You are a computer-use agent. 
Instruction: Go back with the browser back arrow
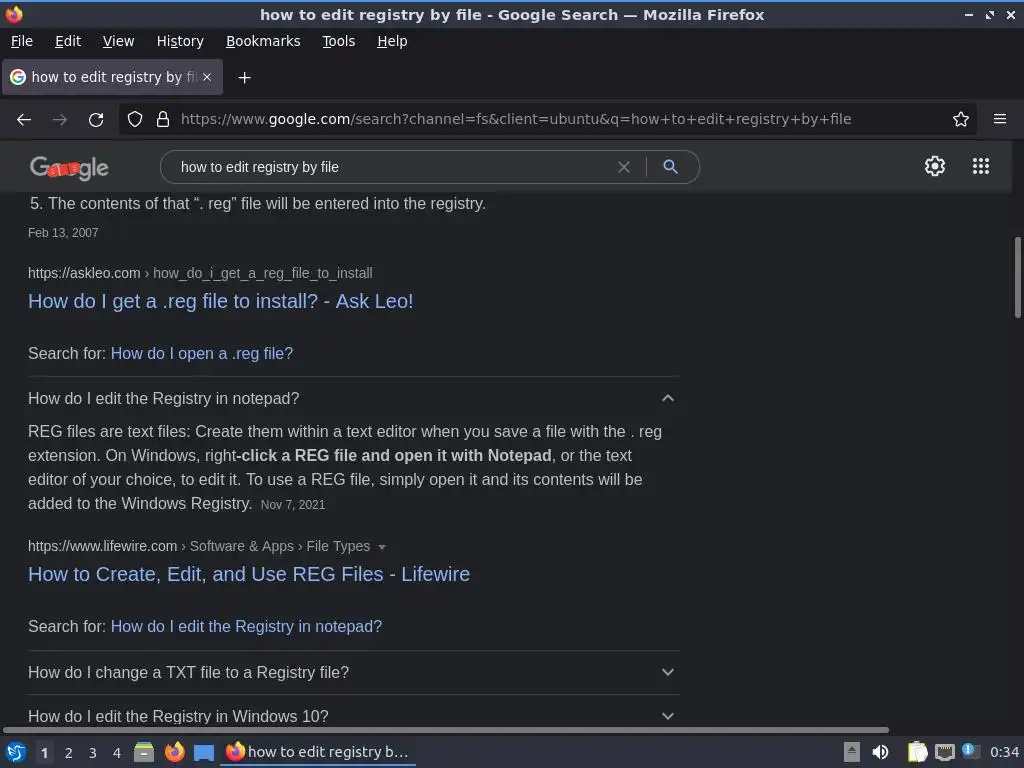(24, 120)
